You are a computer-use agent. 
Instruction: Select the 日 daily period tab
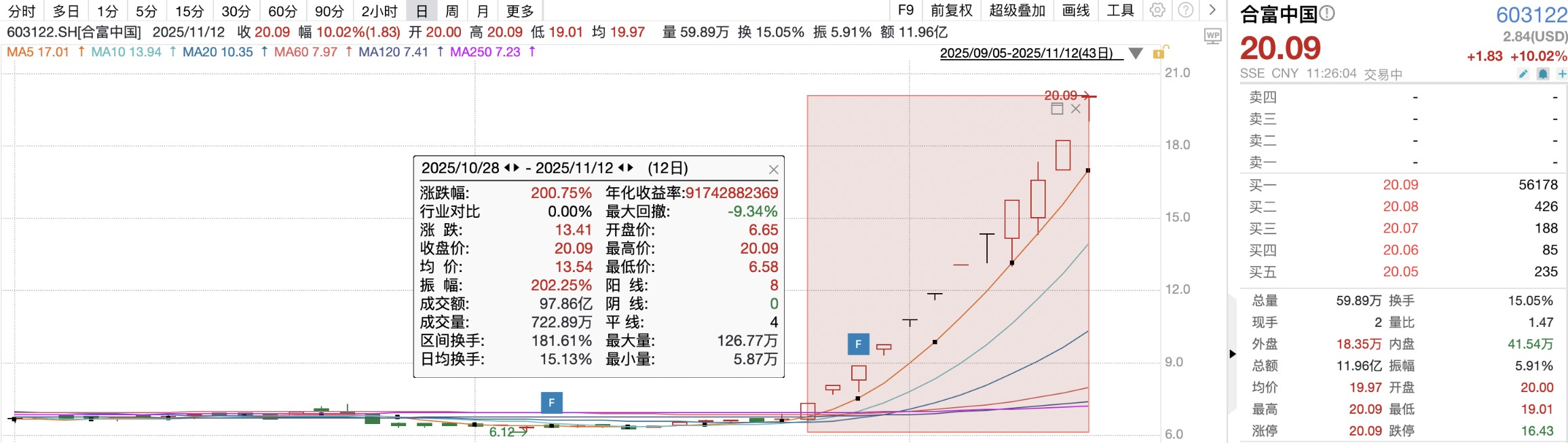tap(422, 11)
